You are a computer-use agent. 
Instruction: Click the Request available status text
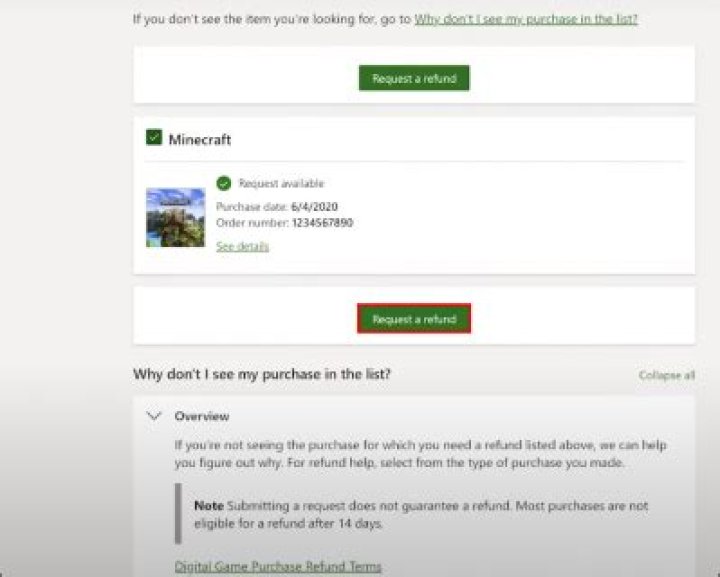(x=281, y=184)
